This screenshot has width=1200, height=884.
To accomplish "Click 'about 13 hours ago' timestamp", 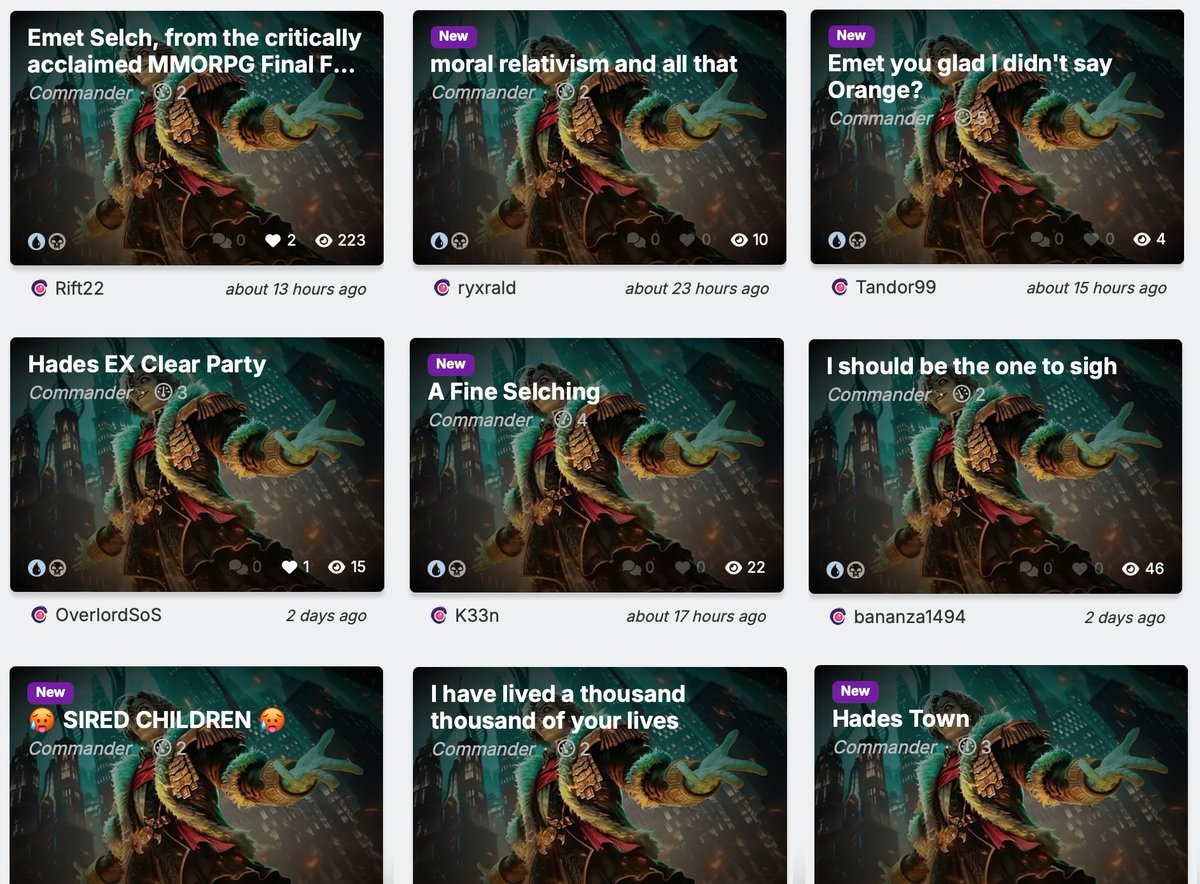I will pos(296,290).
